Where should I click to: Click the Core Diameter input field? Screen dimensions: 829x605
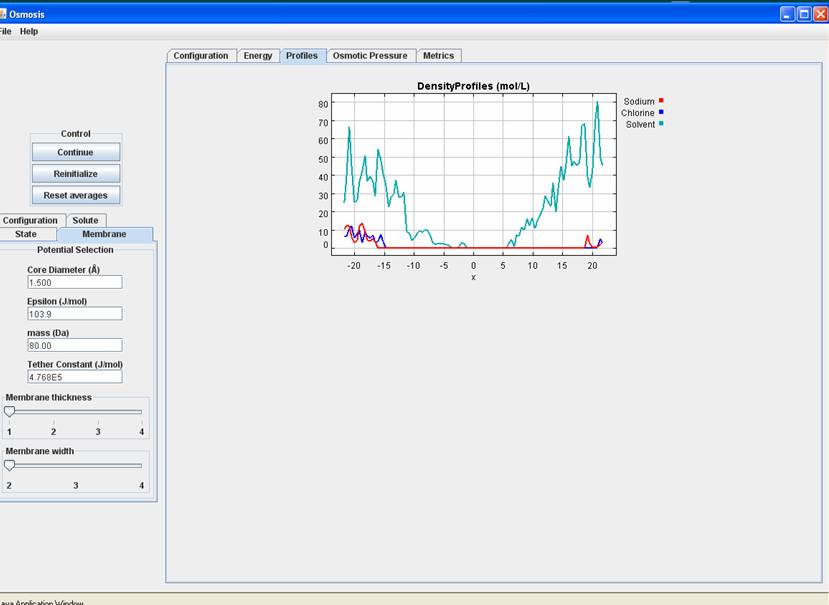tap(74, 282)
